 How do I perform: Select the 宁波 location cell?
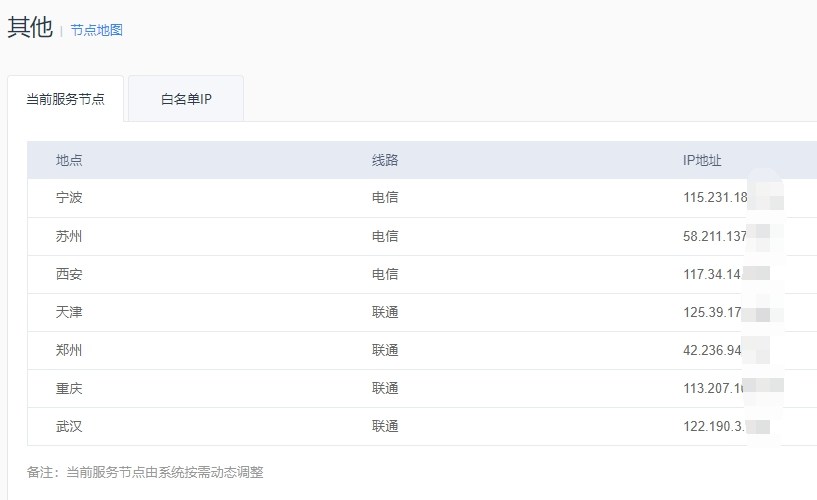coord(69,198)
